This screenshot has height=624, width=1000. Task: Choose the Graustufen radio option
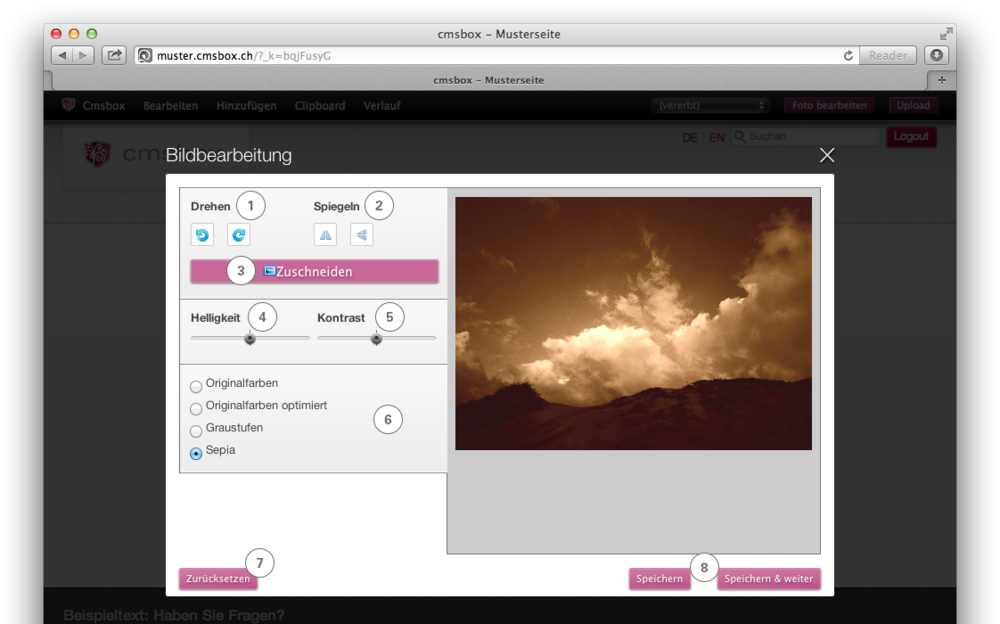pos(196,431)
